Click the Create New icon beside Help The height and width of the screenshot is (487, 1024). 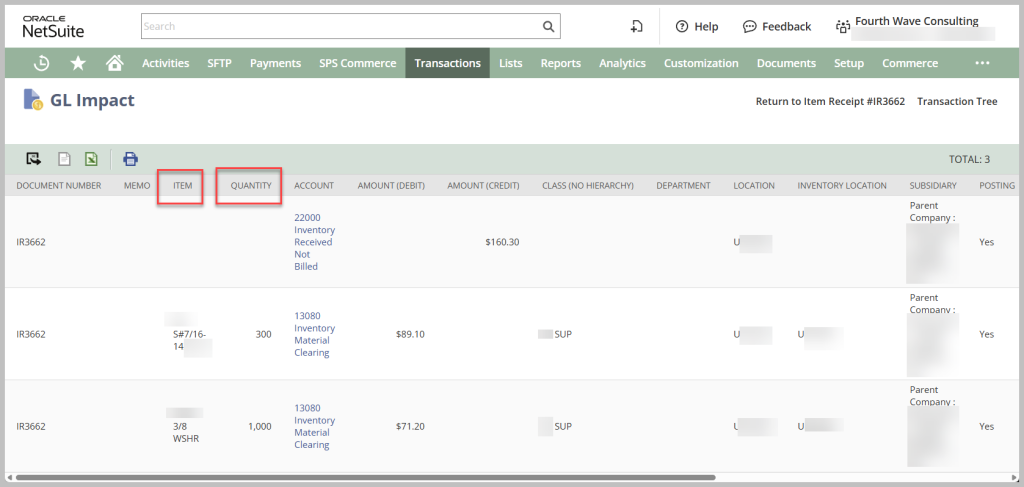coord(637,26)
